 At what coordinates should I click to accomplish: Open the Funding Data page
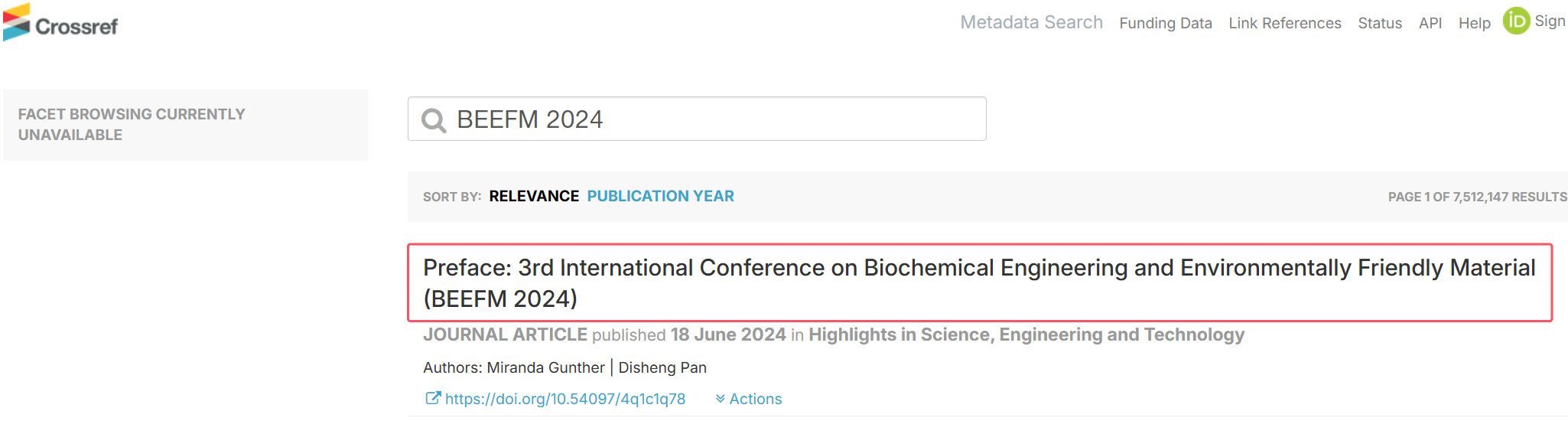click(x=1165, y=23)
